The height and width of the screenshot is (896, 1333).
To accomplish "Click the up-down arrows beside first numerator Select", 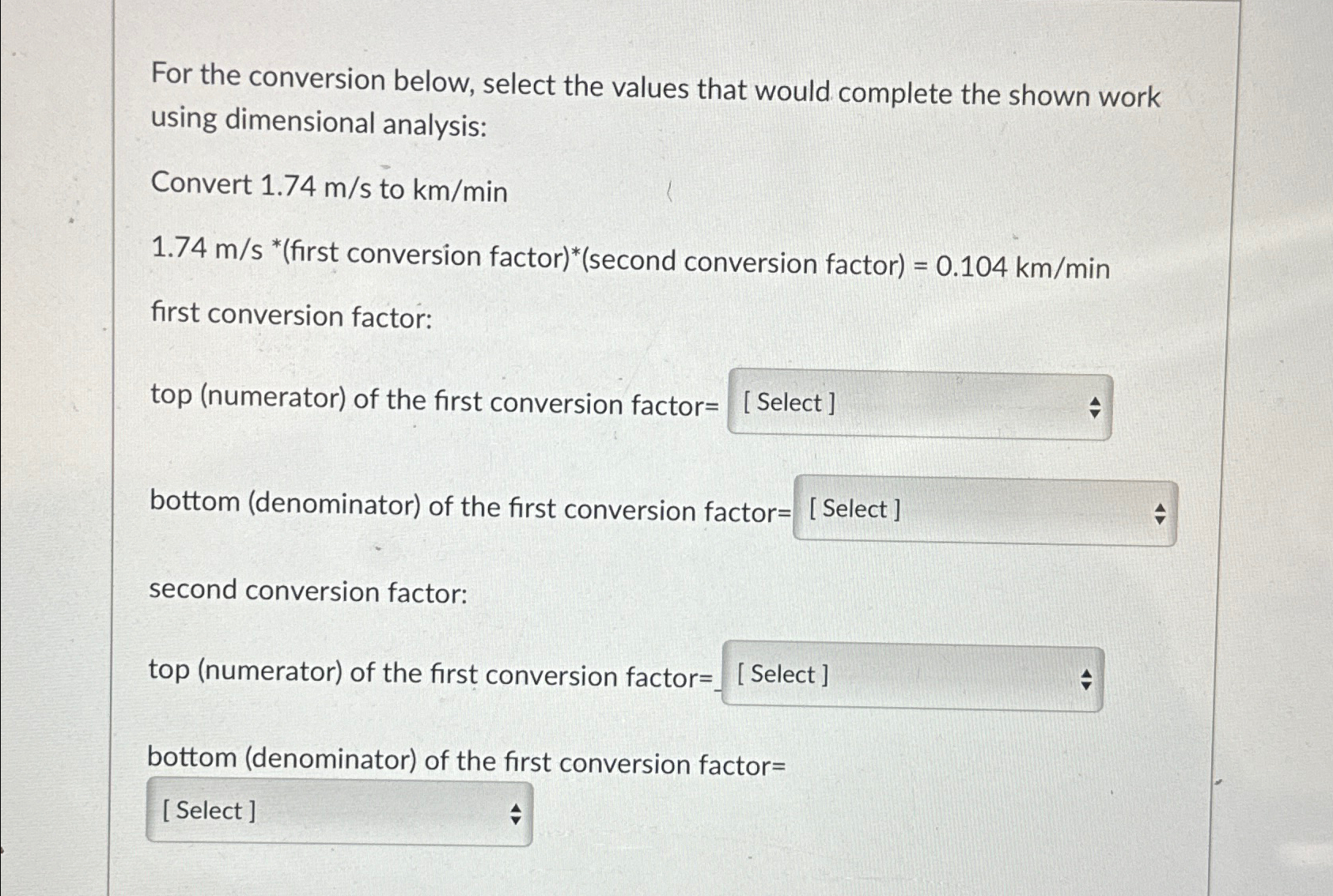I will pyautogui.click(x=1095, y=407).
